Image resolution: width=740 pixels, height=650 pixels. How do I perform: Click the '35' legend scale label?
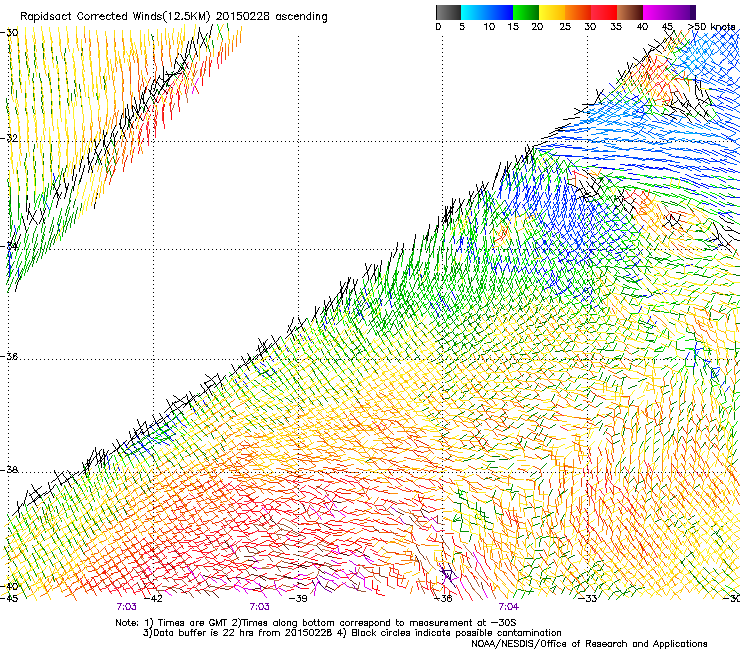pyautogui.click(x=616, y=26)
